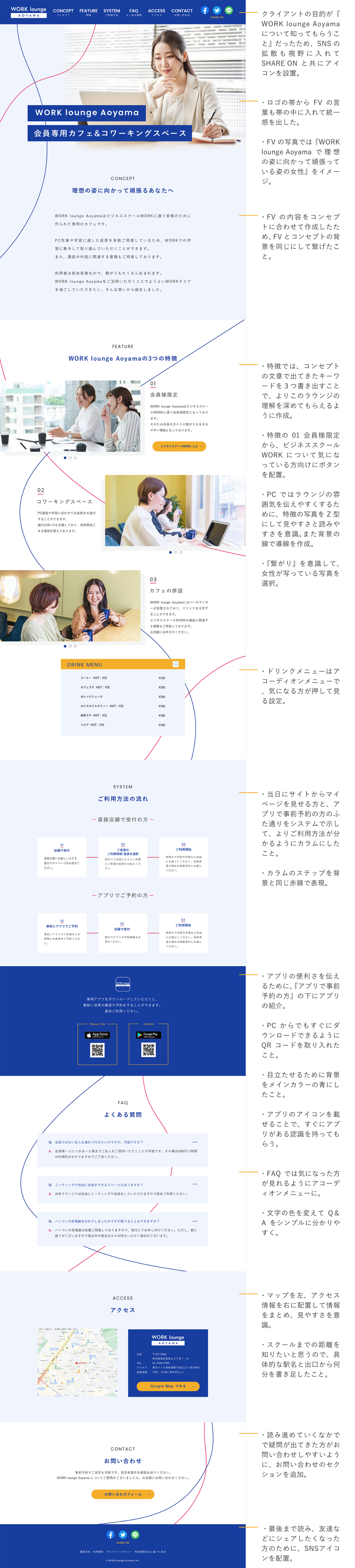Collapse the first FAQ about bringing friends
This screenshot has width=355, height=1568.
[195, 1142]
